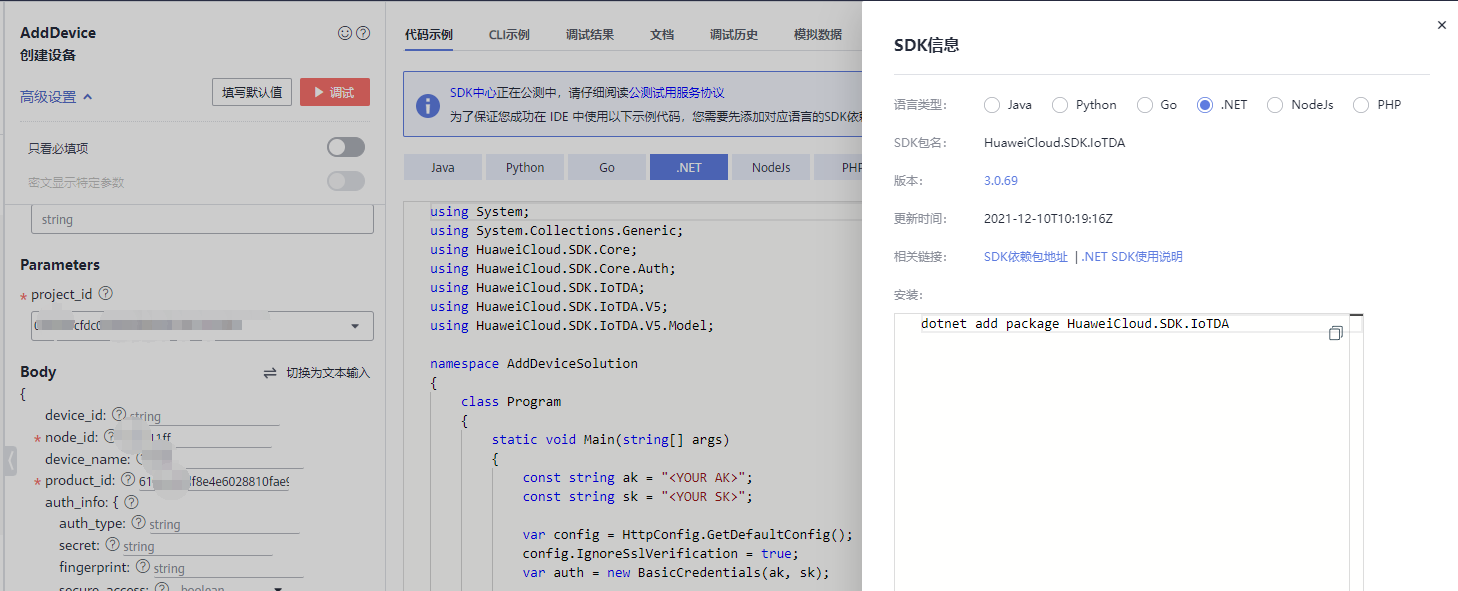Image resolution: width=1458 pixels, height=591 pixels.
Task: Open the 公测试用服务协议 link
Action: pos(676,92)
